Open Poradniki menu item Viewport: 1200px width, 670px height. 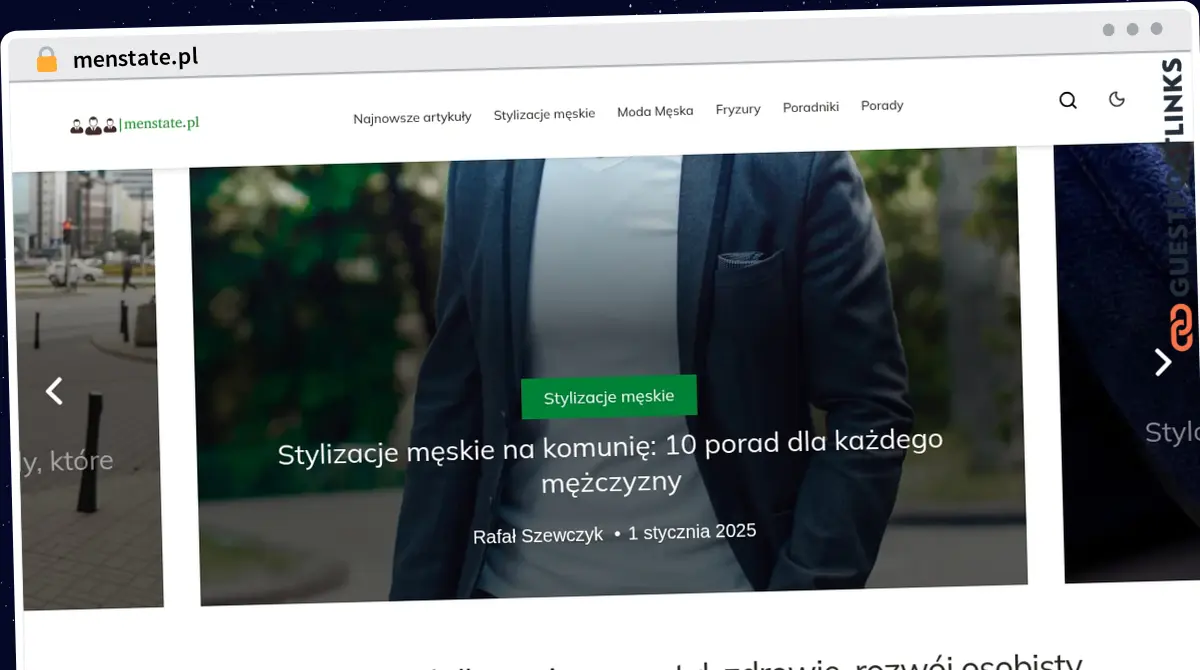811,107
